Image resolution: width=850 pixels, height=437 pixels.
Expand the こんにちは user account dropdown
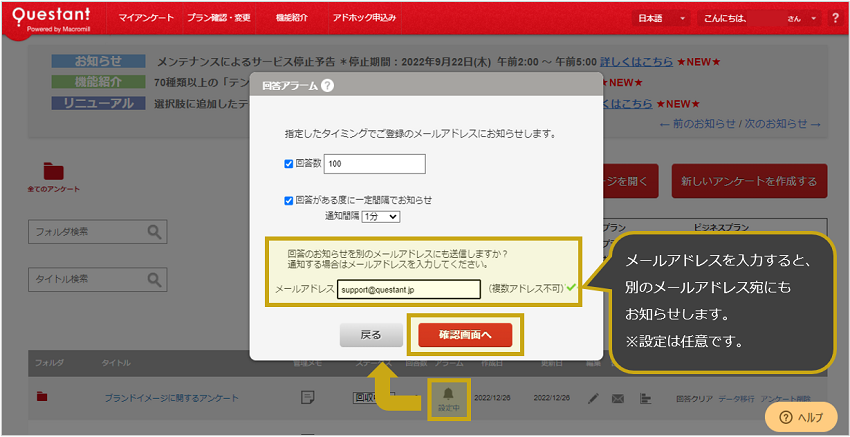click(759, 18)
